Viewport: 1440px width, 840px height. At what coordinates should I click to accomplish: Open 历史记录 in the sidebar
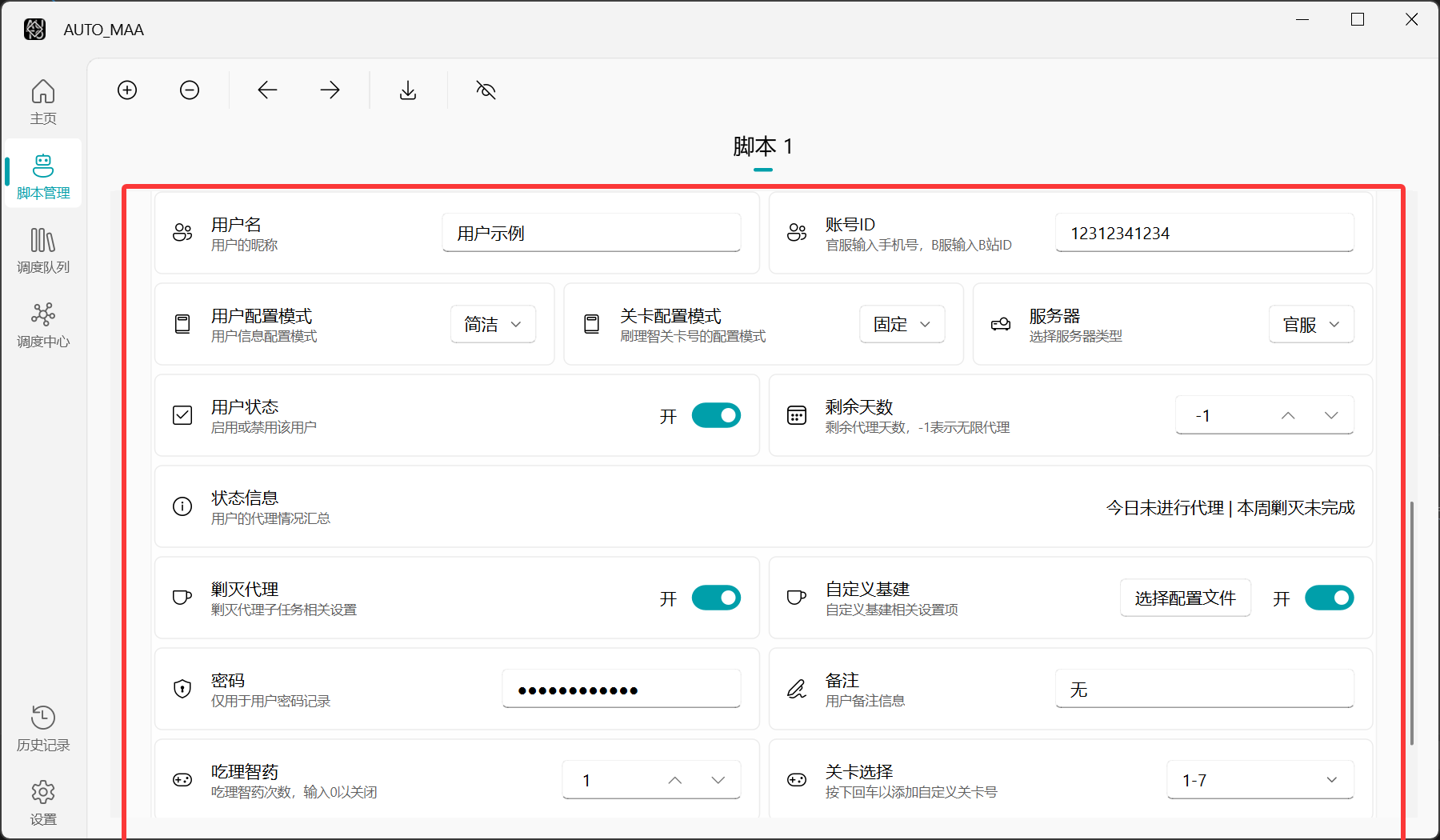(x=43, y=728)
